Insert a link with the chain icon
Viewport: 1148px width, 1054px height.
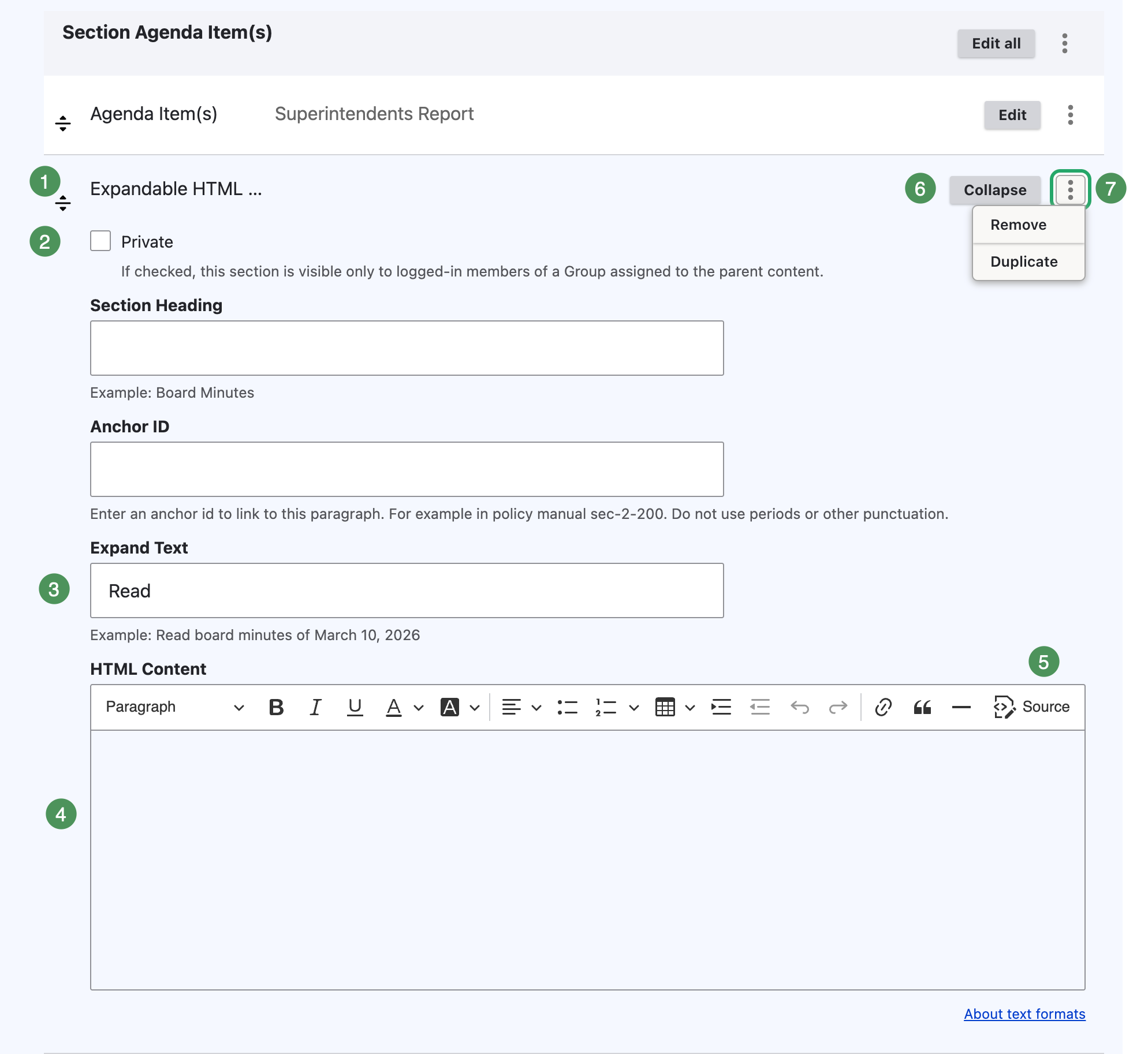pyautogui.click(x=883, y=707)
